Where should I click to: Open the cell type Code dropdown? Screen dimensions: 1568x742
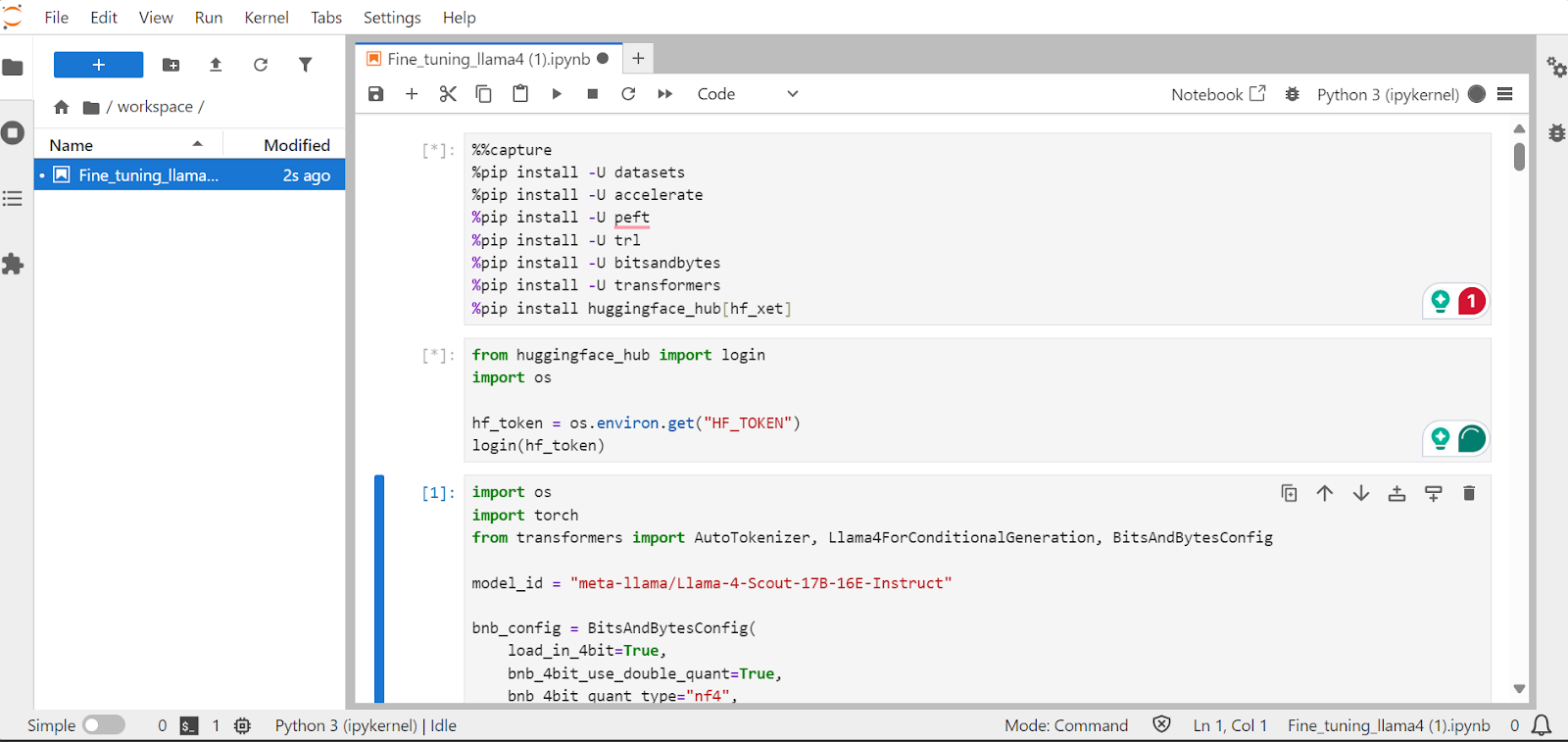[x=748, y=94]
